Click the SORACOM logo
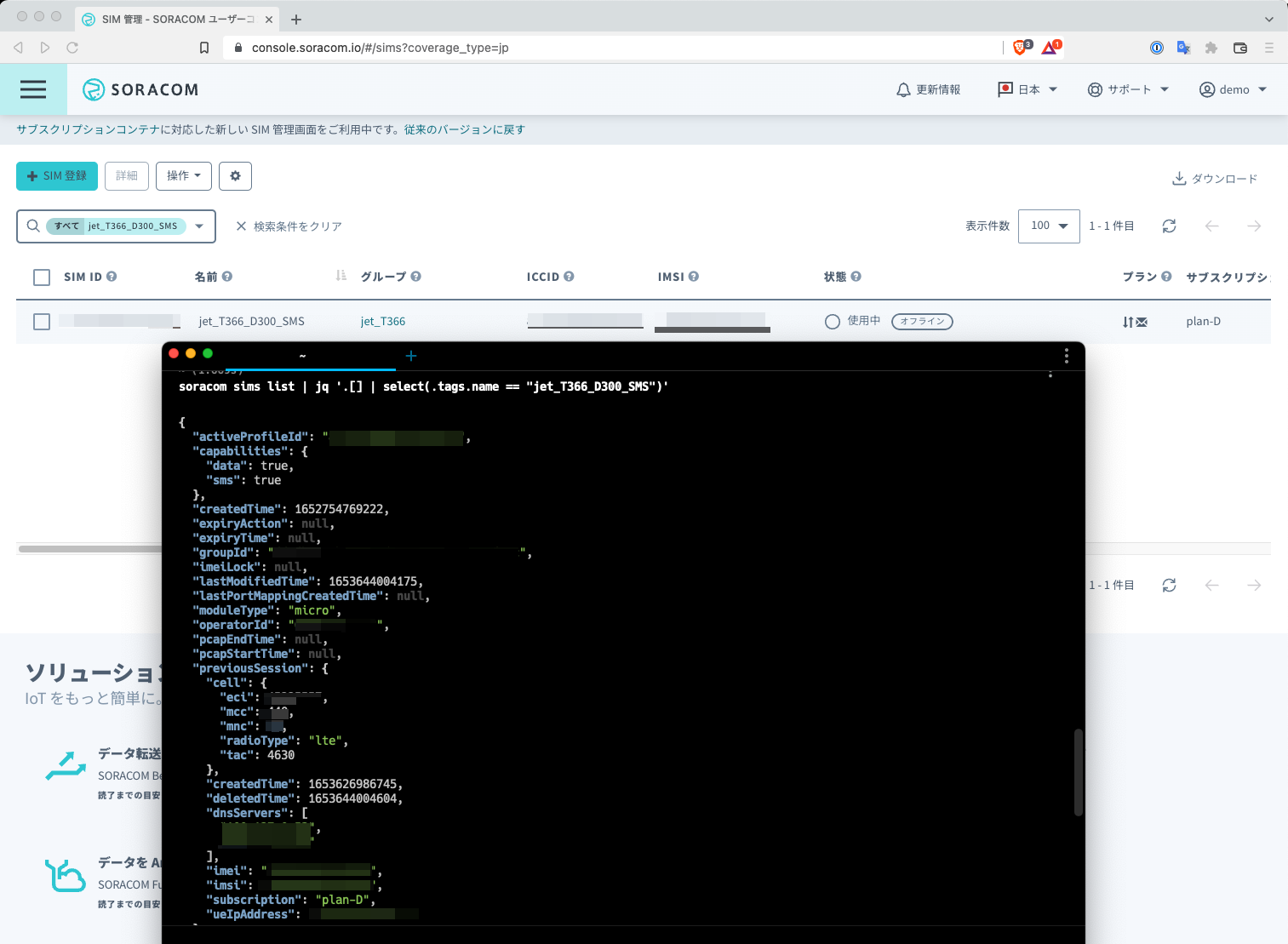This screenshot has width=1288, height=944. pyautogui.click(x=140, y=89)
